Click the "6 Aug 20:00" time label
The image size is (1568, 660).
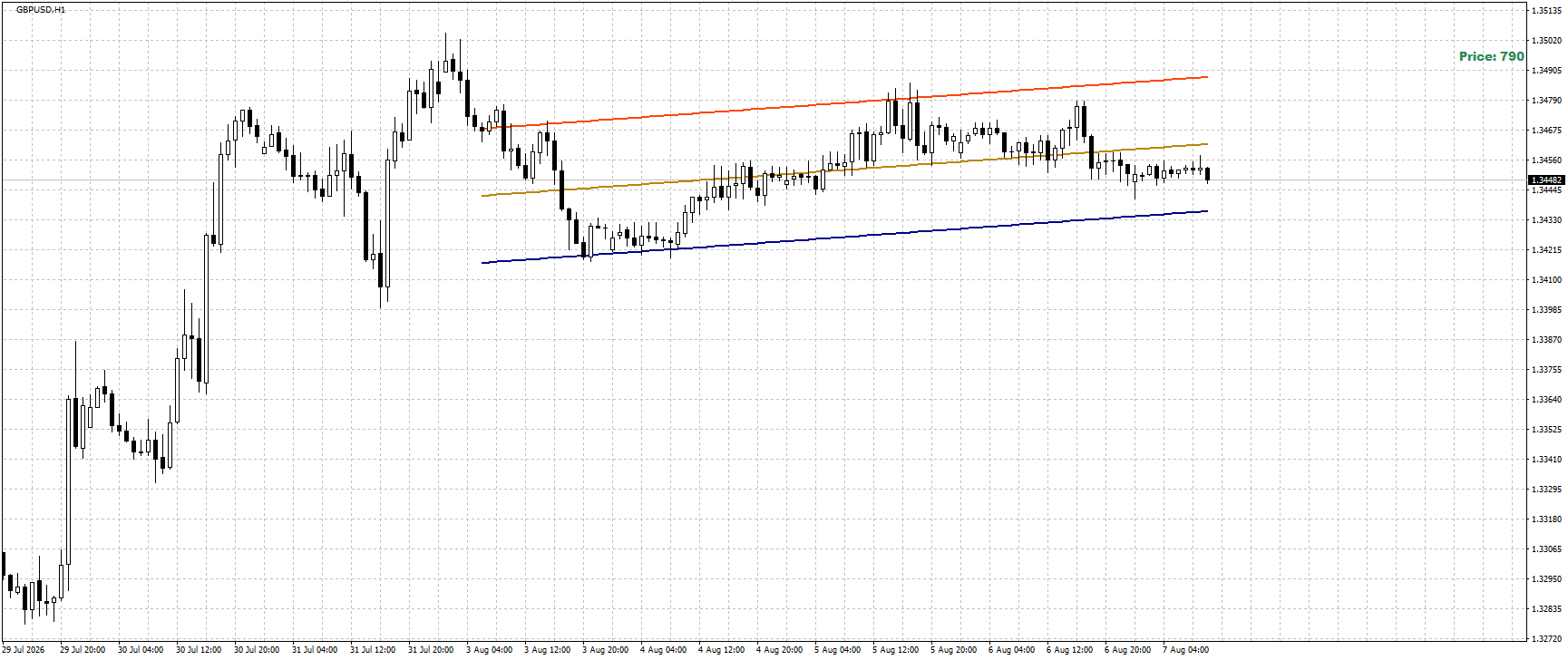click(1128, 650)
